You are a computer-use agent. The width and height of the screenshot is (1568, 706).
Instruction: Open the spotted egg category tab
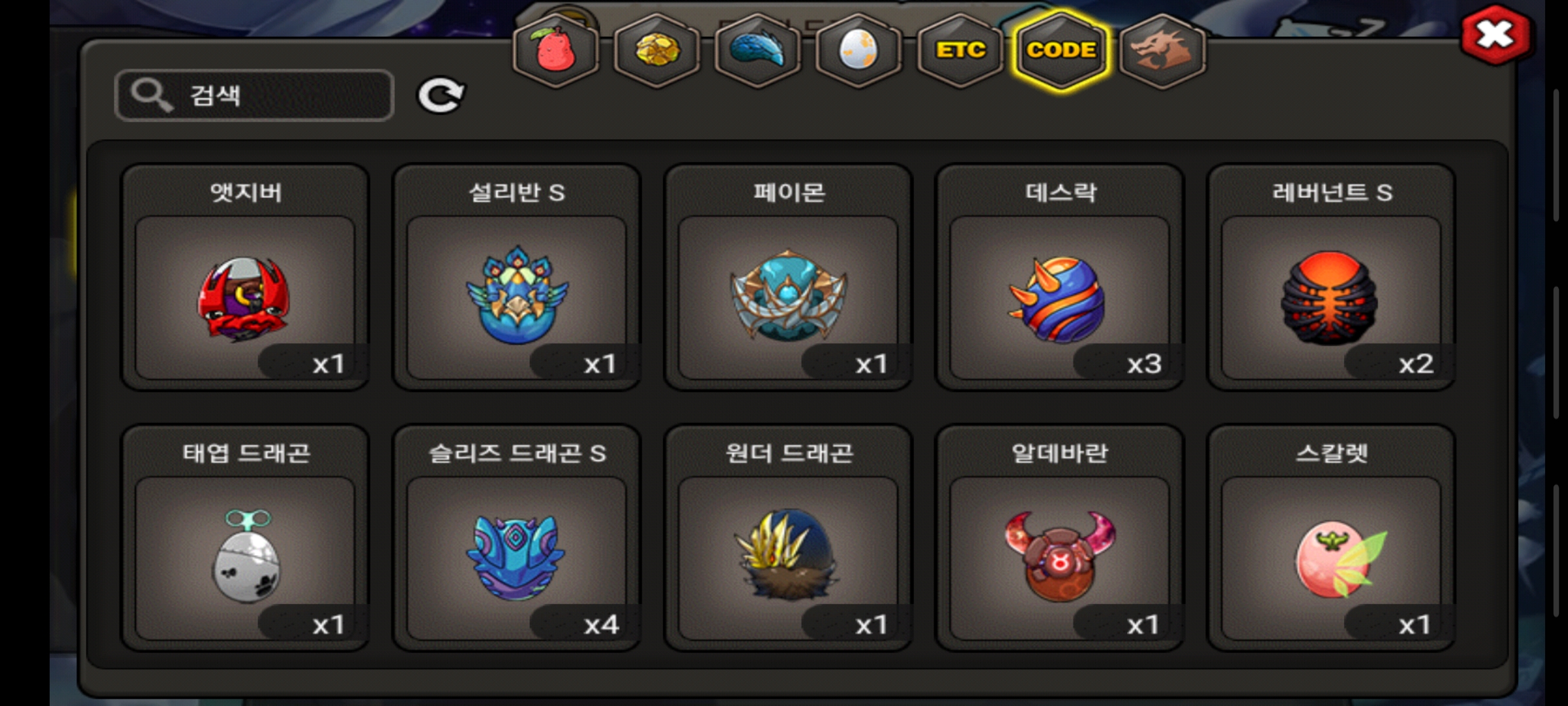click(858, 50)
